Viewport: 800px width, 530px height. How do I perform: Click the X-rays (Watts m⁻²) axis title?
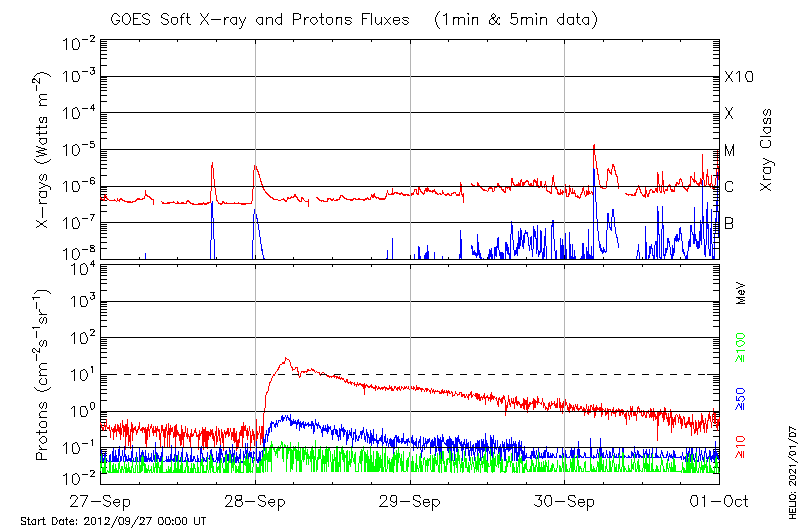click(44, 150)
